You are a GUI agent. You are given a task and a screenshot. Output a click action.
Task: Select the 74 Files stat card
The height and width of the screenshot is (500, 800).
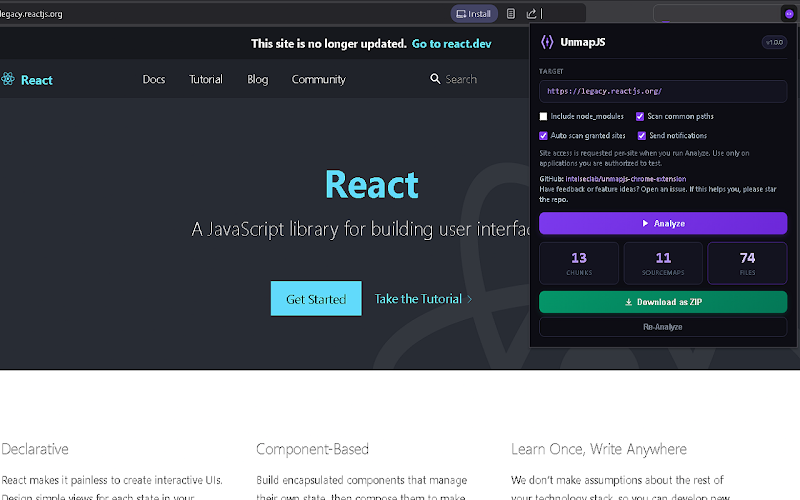(x=747, y=263)
